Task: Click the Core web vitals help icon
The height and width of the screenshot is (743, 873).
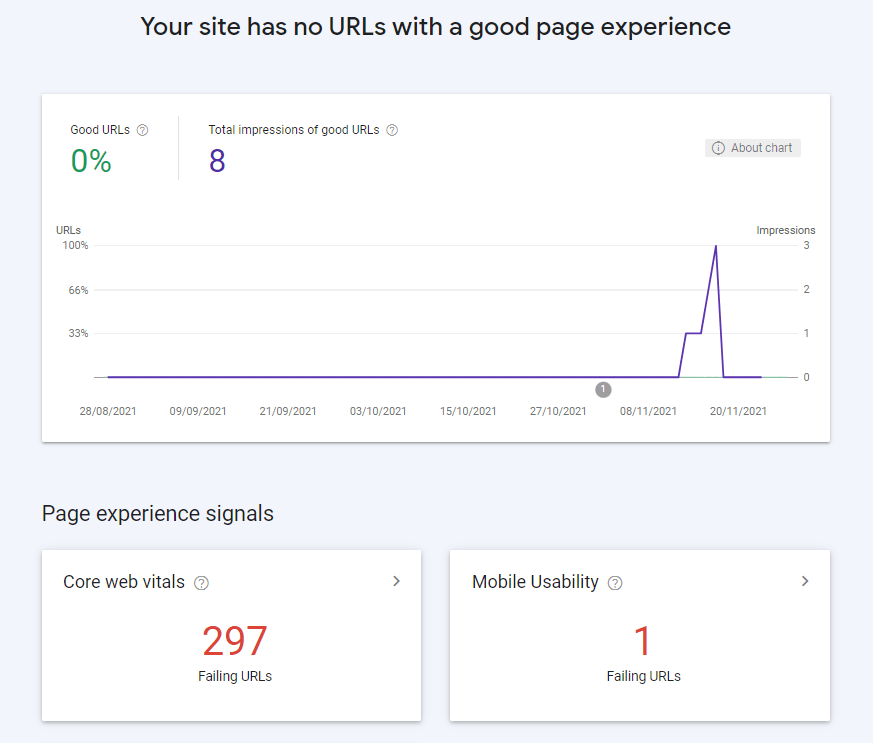Action: (201, 583)
